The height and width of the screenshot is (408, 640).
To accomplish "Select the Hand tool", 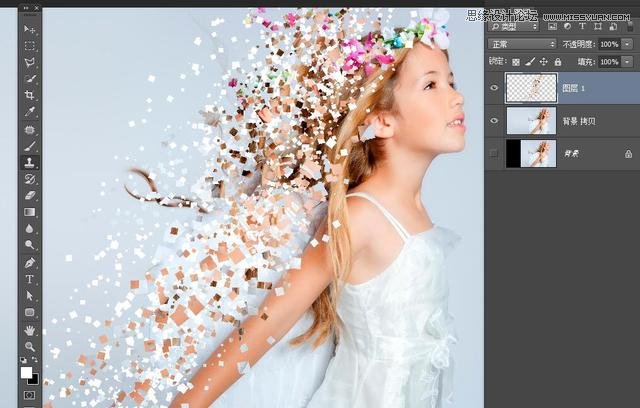I will [29, 330].
